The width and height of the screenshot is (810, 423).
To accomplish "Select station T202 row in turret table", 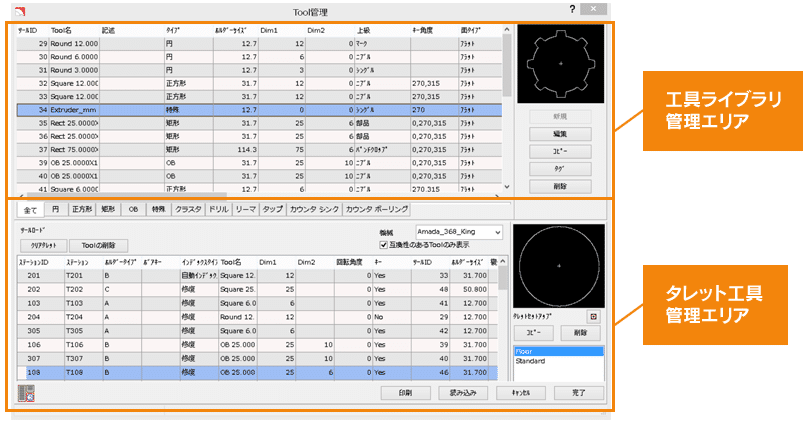I will click(257, 290).
